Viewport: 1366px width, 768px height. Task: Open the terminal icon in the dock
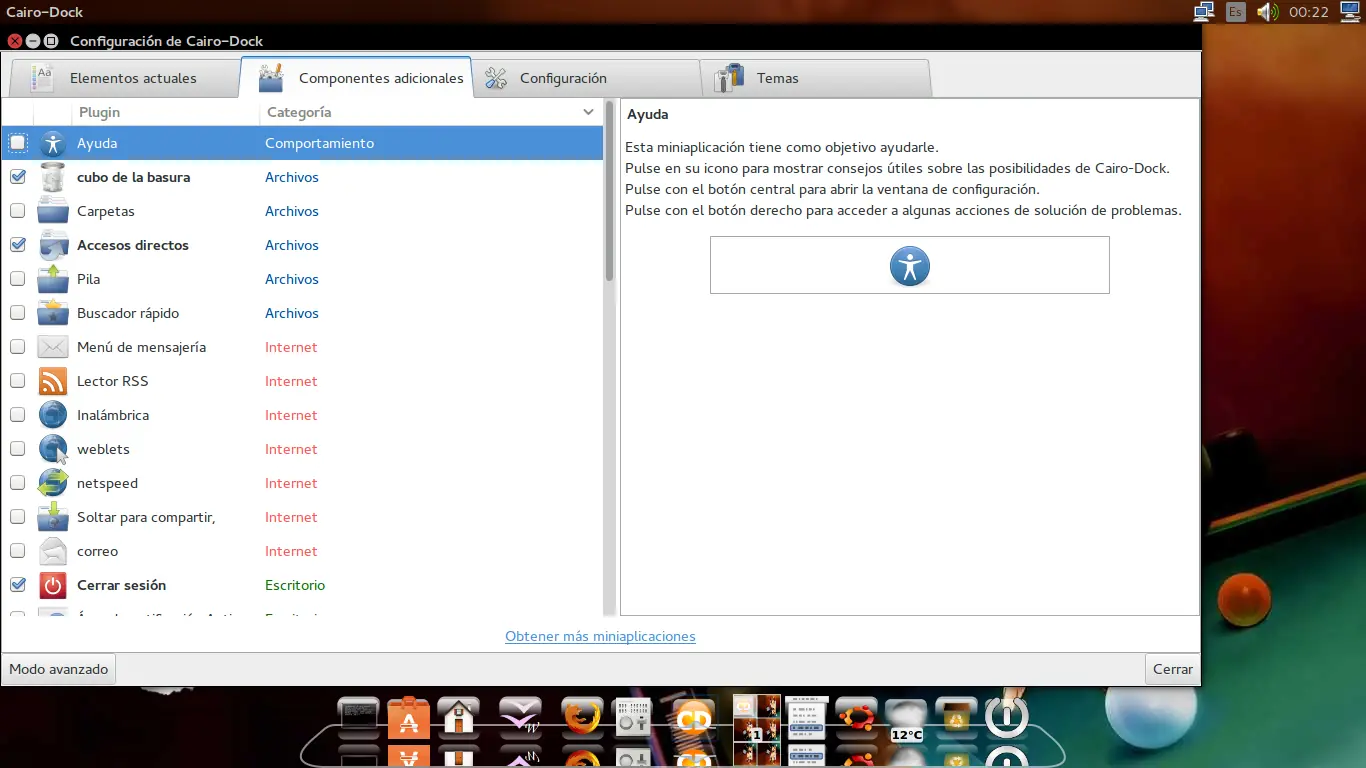[x=359, y=717]
